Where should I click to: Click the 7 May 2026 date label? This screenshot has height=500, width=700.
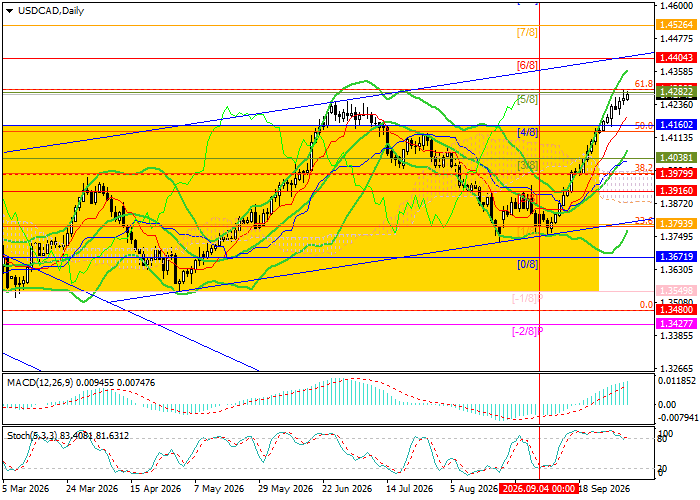click(218, 488)
